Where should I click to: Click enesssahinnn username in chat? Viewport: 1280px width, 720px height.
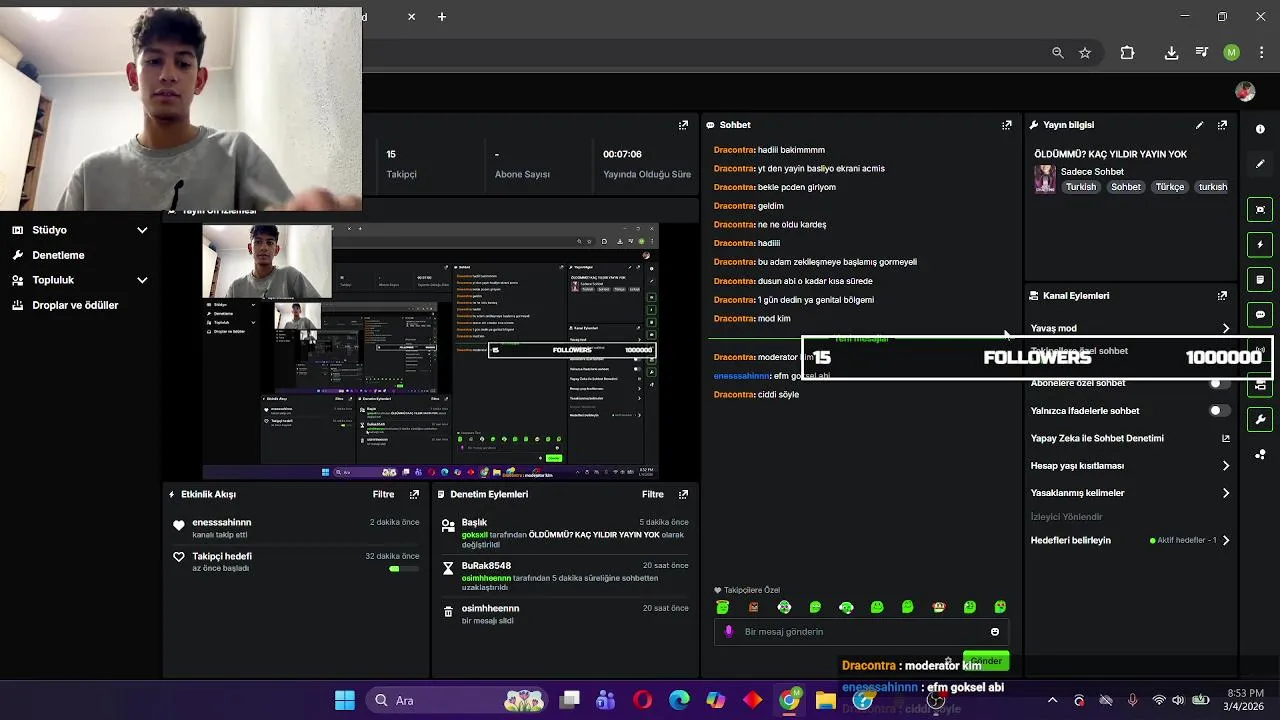741,376
